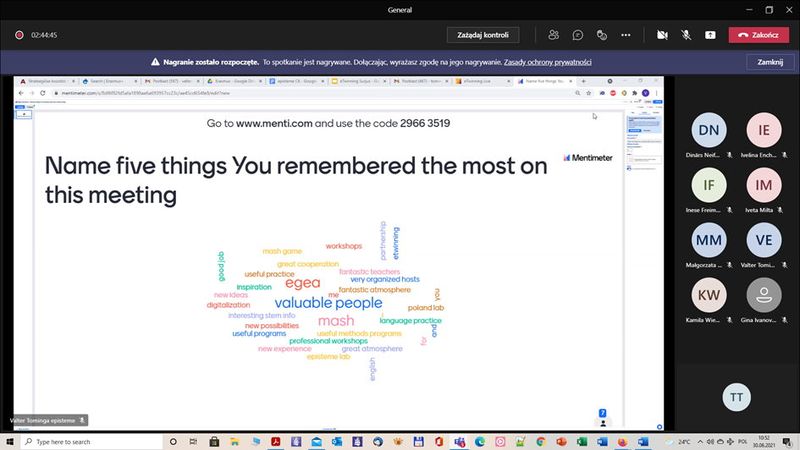Select the VE participant avatar
The width and height of the screenshot is (800, 450).
click(x=764, y=240)
